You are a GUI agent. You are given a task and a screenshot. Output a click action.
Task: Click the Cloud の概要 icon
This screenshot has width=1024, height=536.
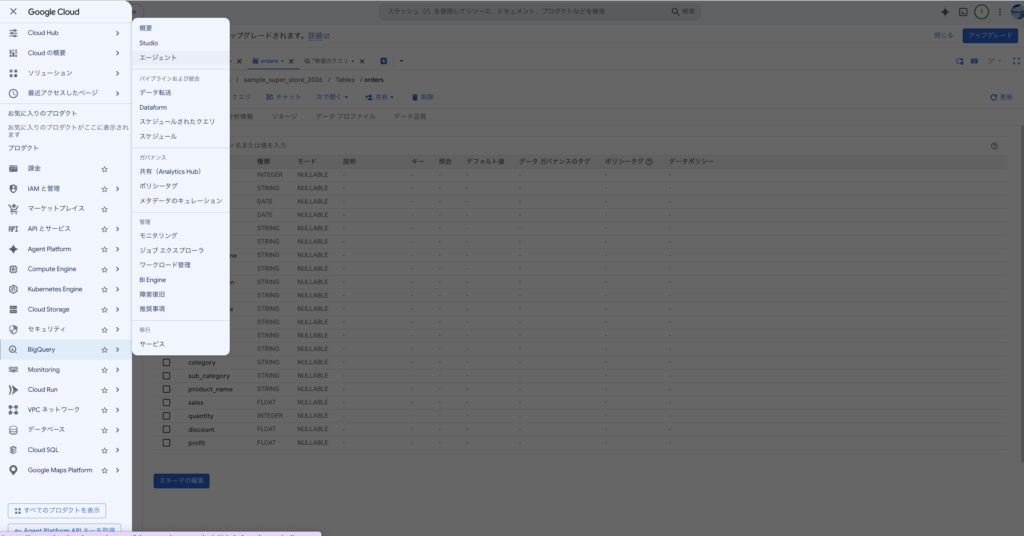coord(13,53)
